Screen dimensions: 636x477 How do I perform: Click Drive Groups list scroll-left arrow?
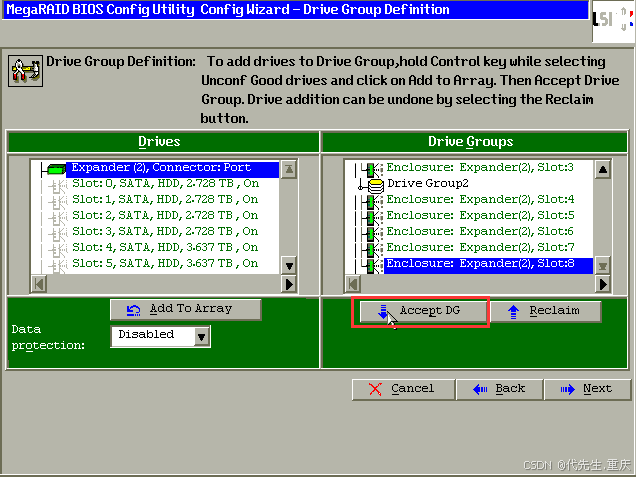(353, 284)
